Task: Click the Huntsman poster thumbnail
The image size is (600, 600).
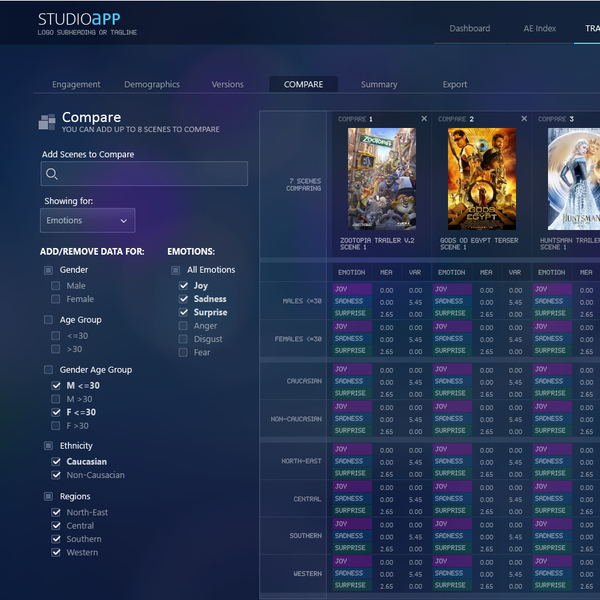Action: (574, 179)
